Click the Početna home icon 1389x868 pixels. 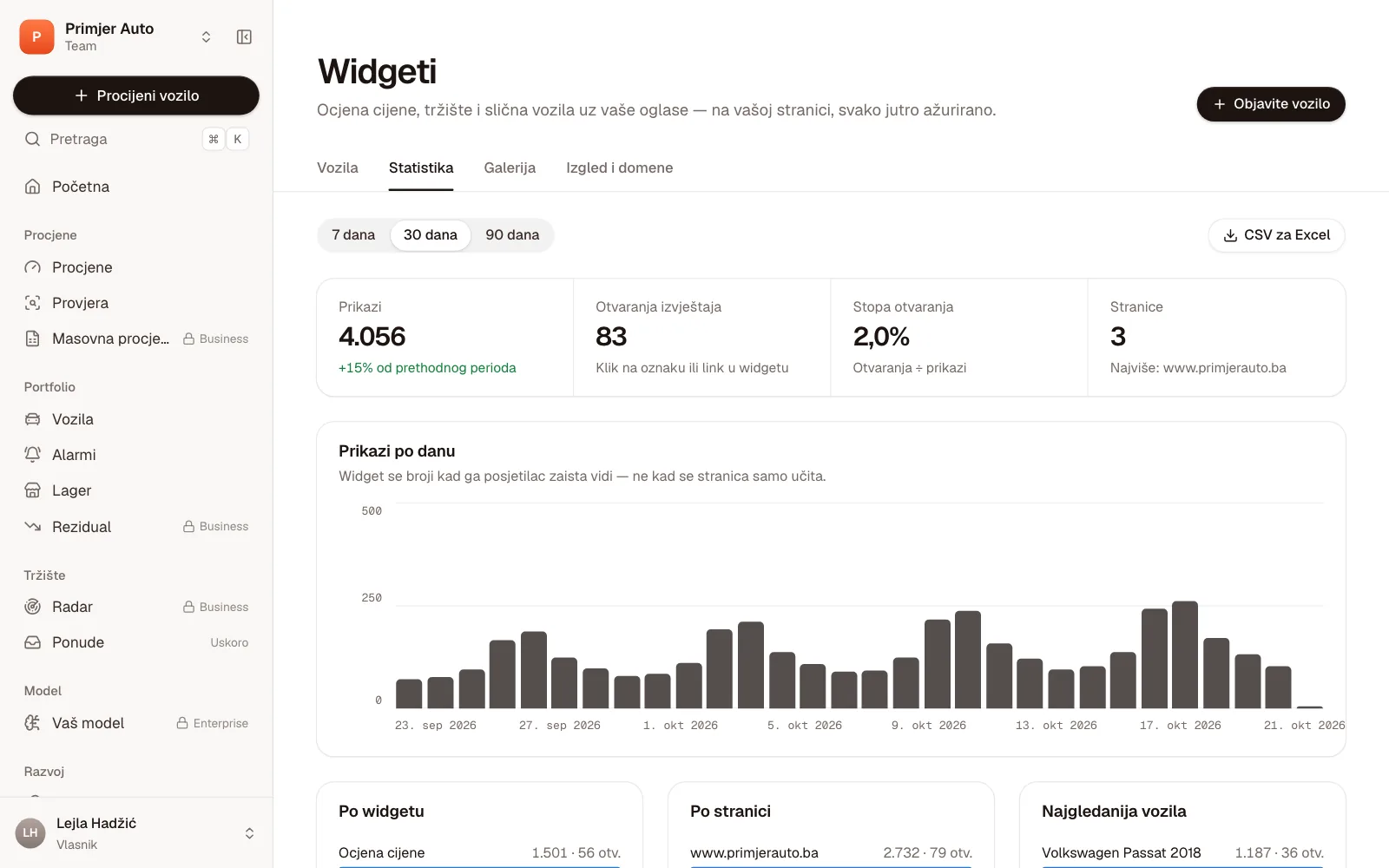coord(33,187)
